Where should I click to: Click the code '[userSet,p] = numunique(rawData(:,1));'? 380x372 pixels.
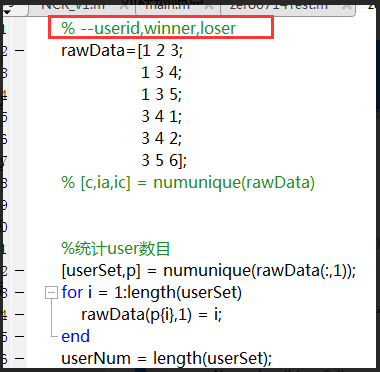(x=209, y=271)
